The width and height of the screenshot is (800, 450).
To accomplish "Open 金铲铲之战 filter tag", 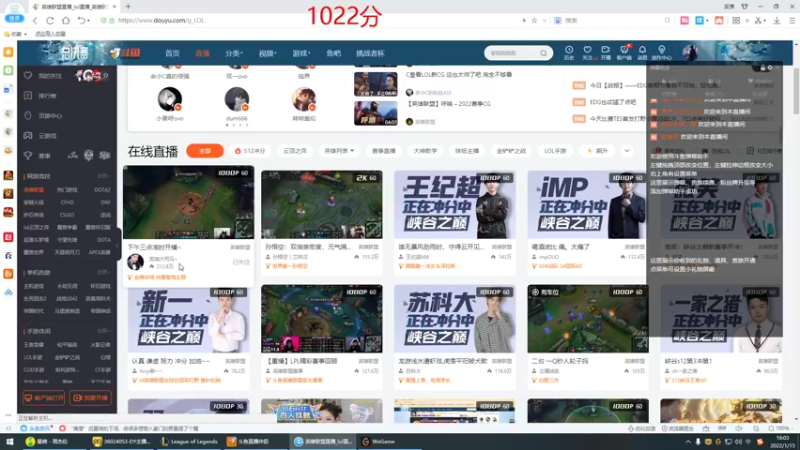I will (x=511, y=151).
